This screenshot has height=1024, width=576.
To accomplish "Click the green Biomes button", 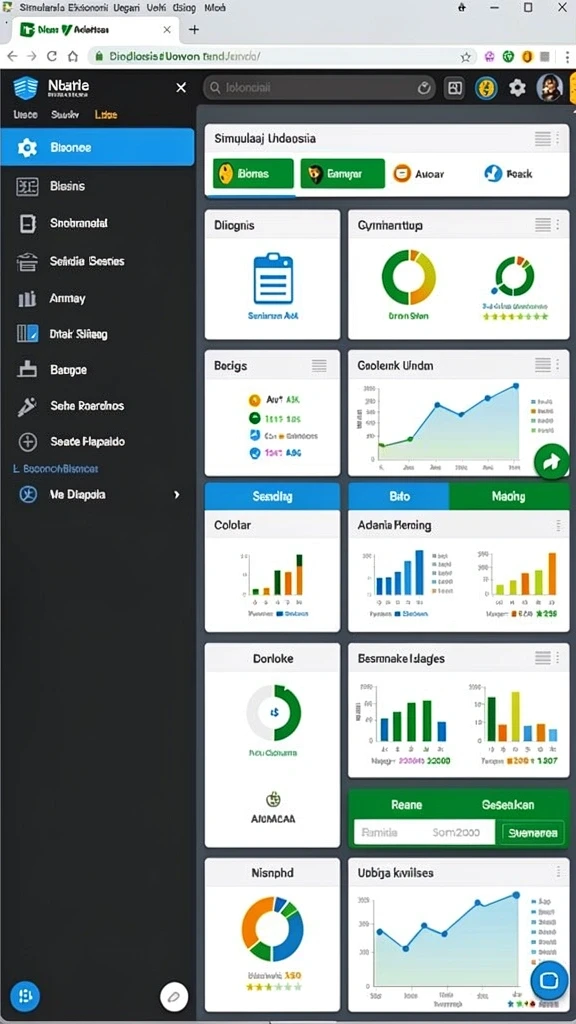I will [x=253, y=174].
